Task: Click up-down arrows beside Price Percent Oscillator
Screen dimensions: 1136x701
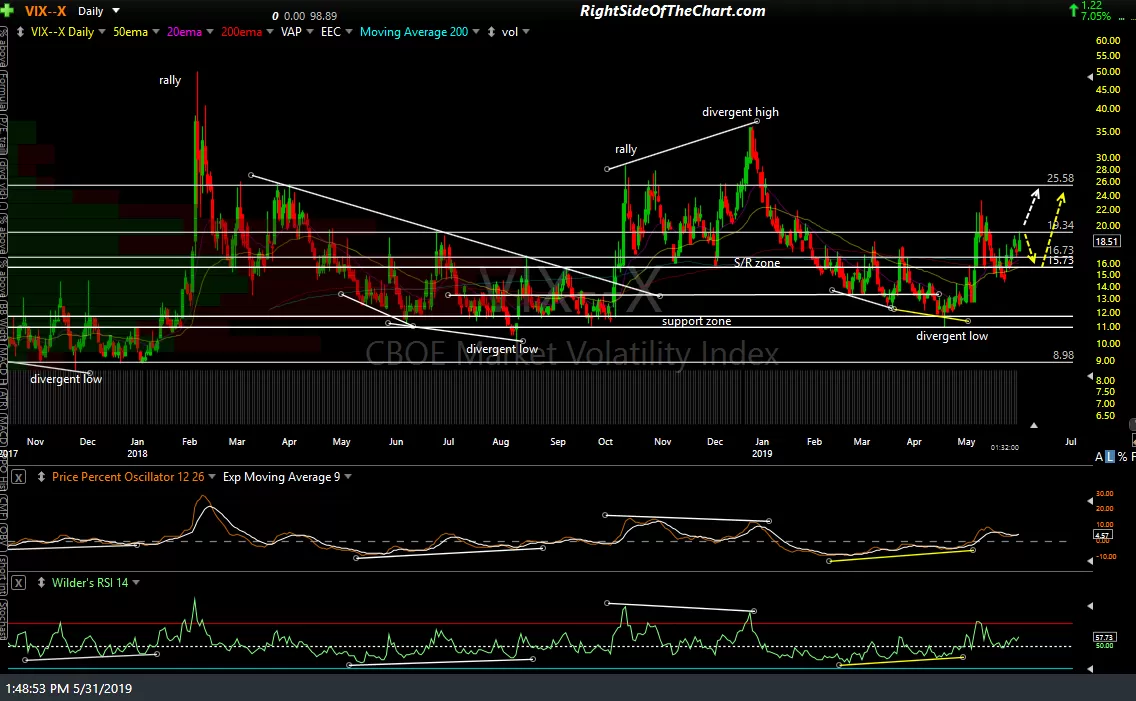Action: pyautogui.click(x=41, y=477)
